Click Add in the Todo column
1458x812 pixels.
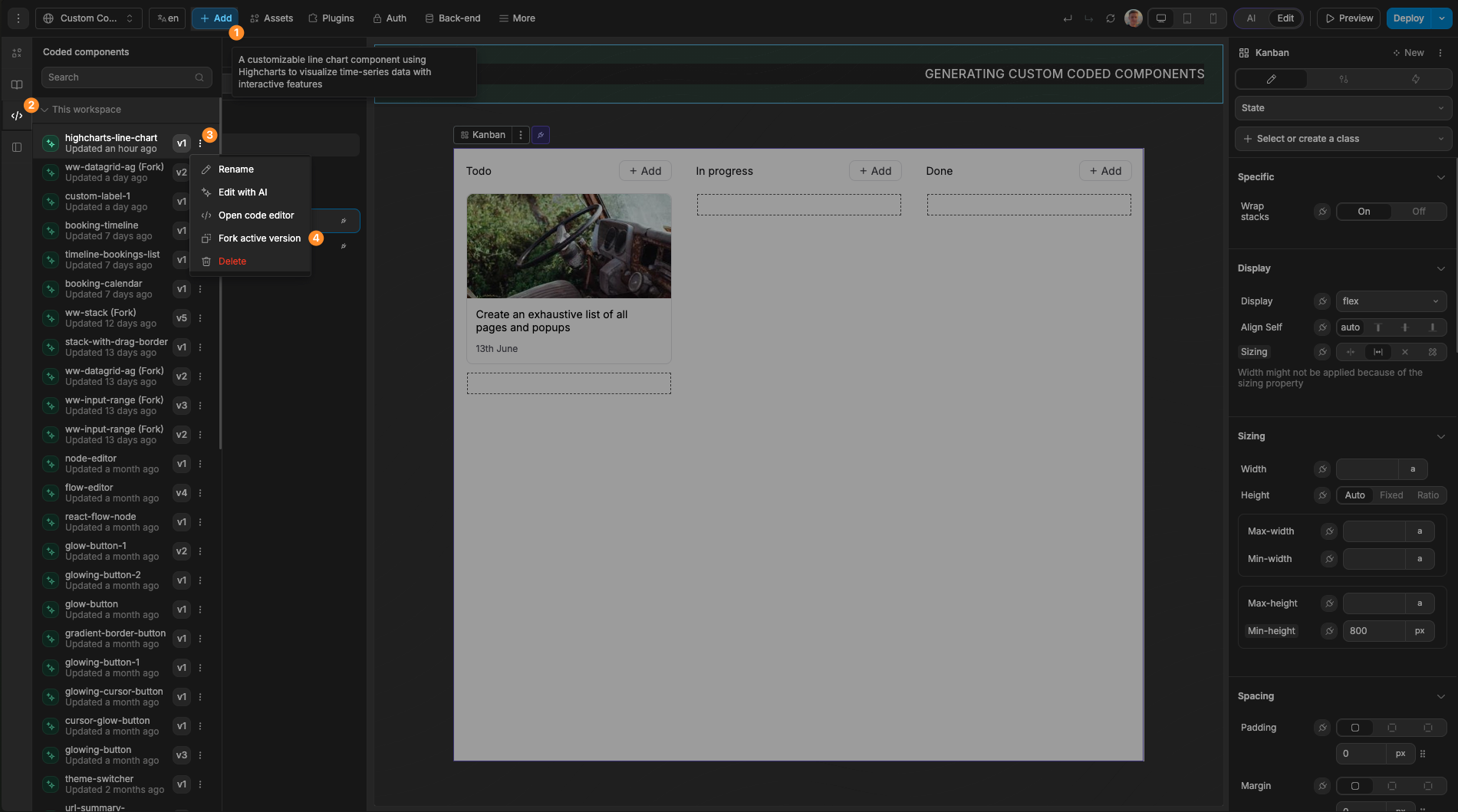click(644, 170)
